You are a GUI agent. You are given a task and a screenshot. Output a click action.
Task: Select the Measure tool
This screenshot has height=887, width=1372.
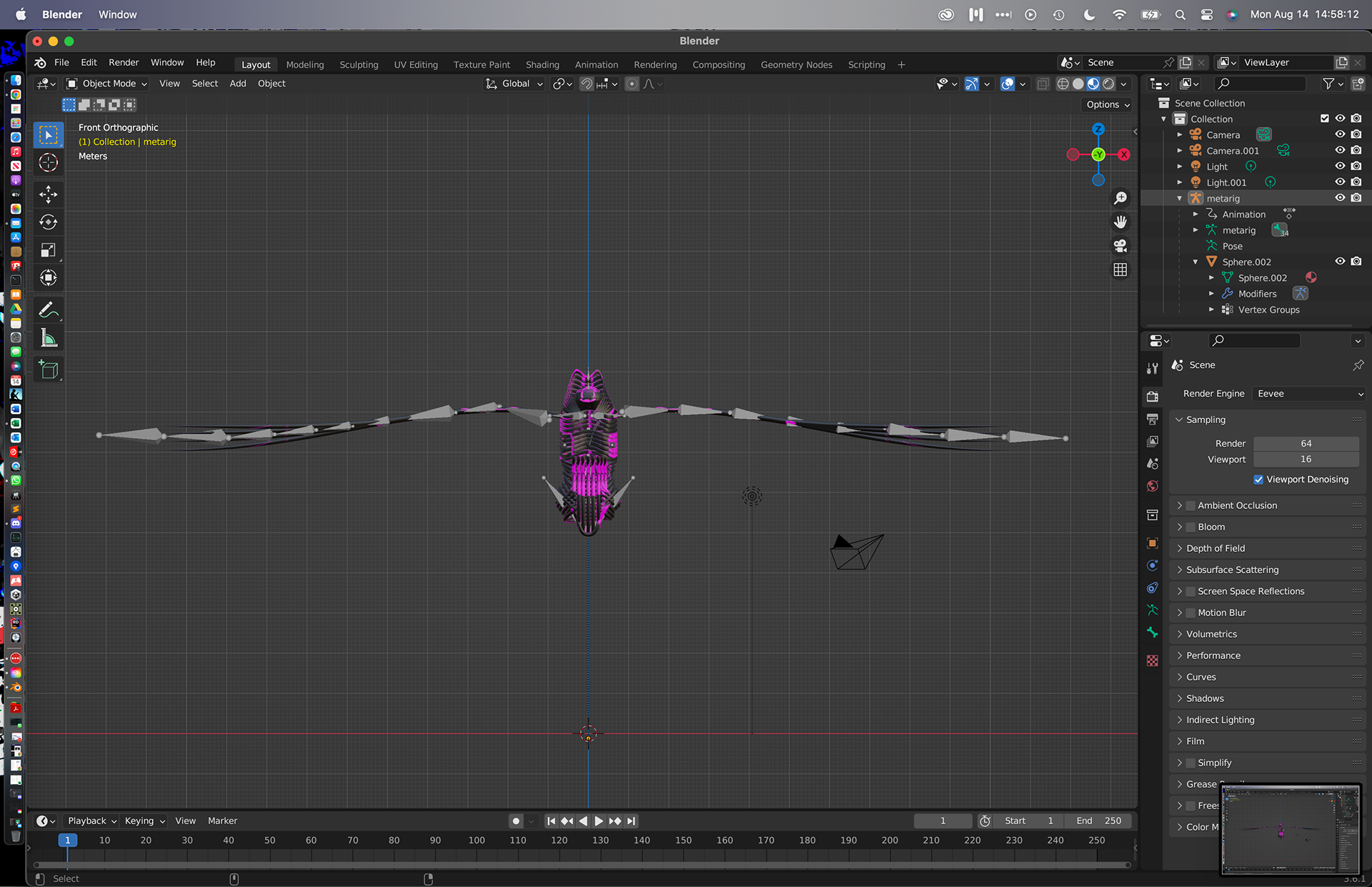(49, 337)
